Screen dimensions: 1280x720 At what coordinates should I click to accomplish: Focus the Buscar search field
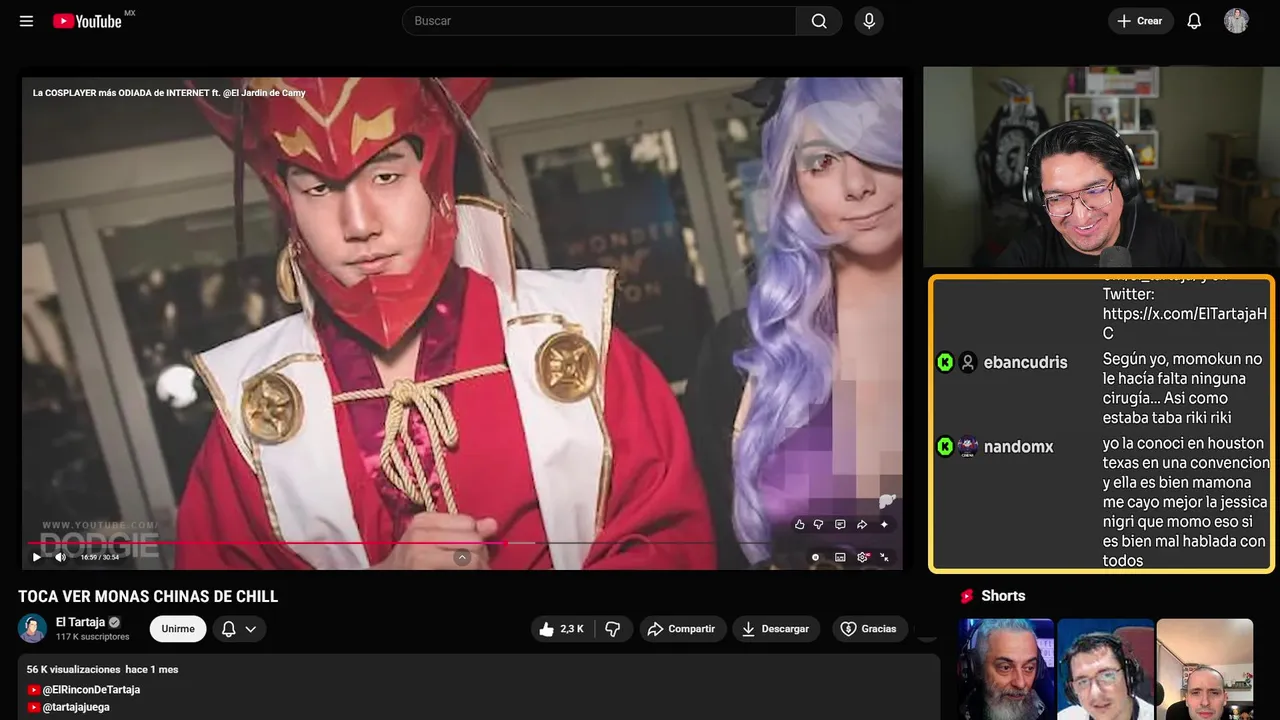pyautogui.click(x=599, y=21)
